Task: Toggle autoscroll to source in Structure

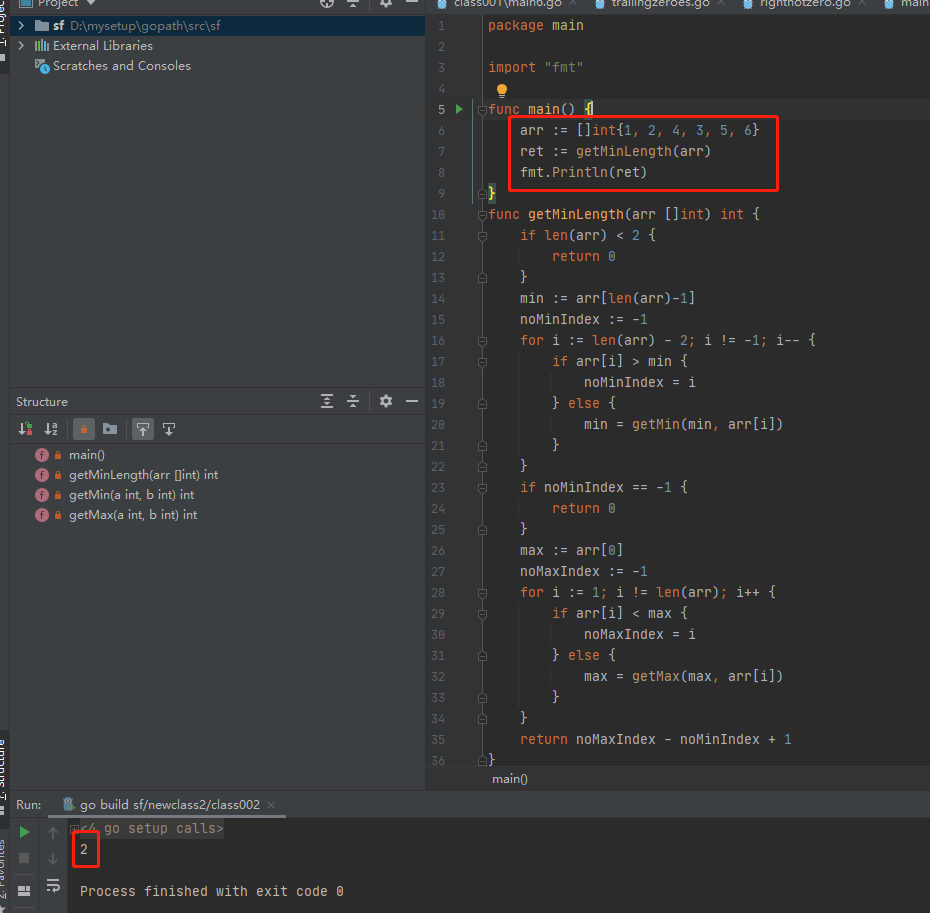Action: point(143,429)
